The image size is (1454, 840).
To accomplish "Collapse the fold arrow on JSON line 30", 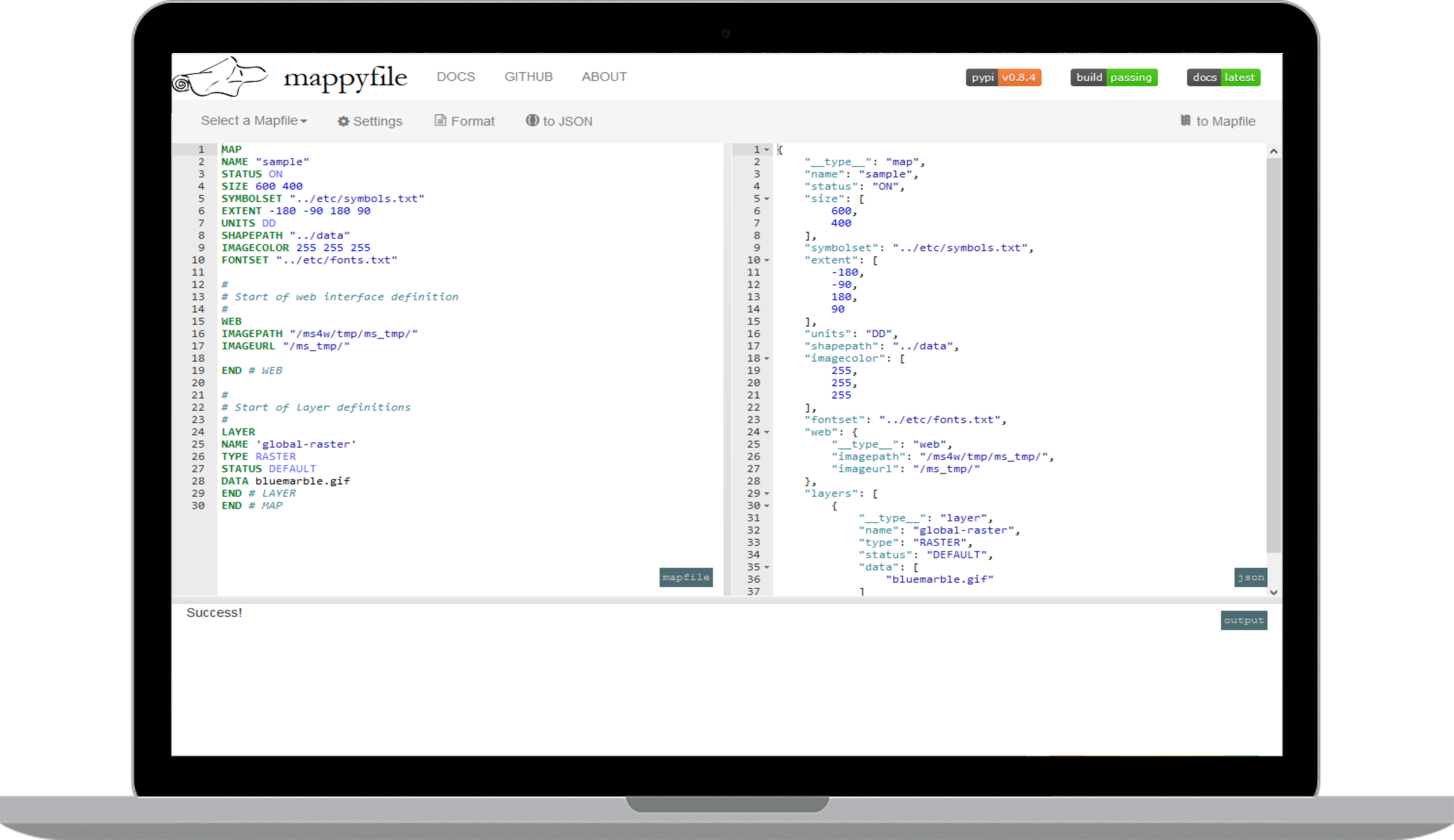I will [x=767, y=506].
